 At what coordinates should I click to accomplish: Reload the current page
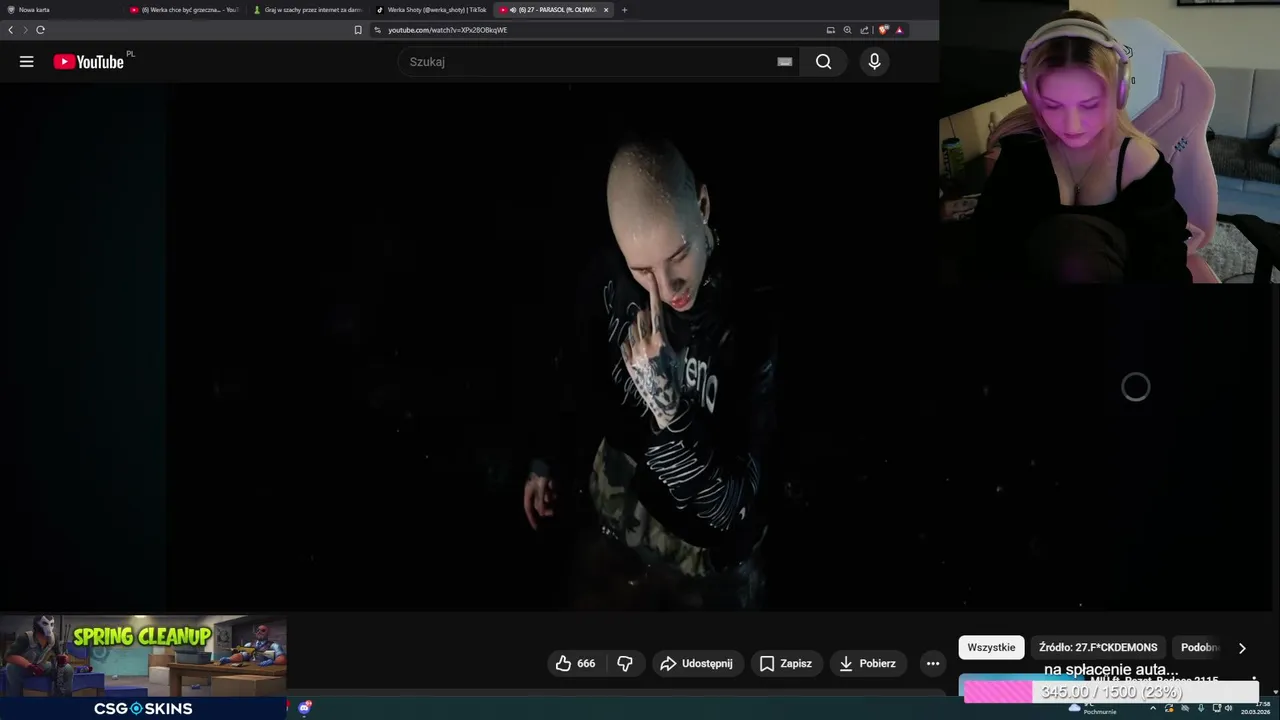tap(40, 30)
